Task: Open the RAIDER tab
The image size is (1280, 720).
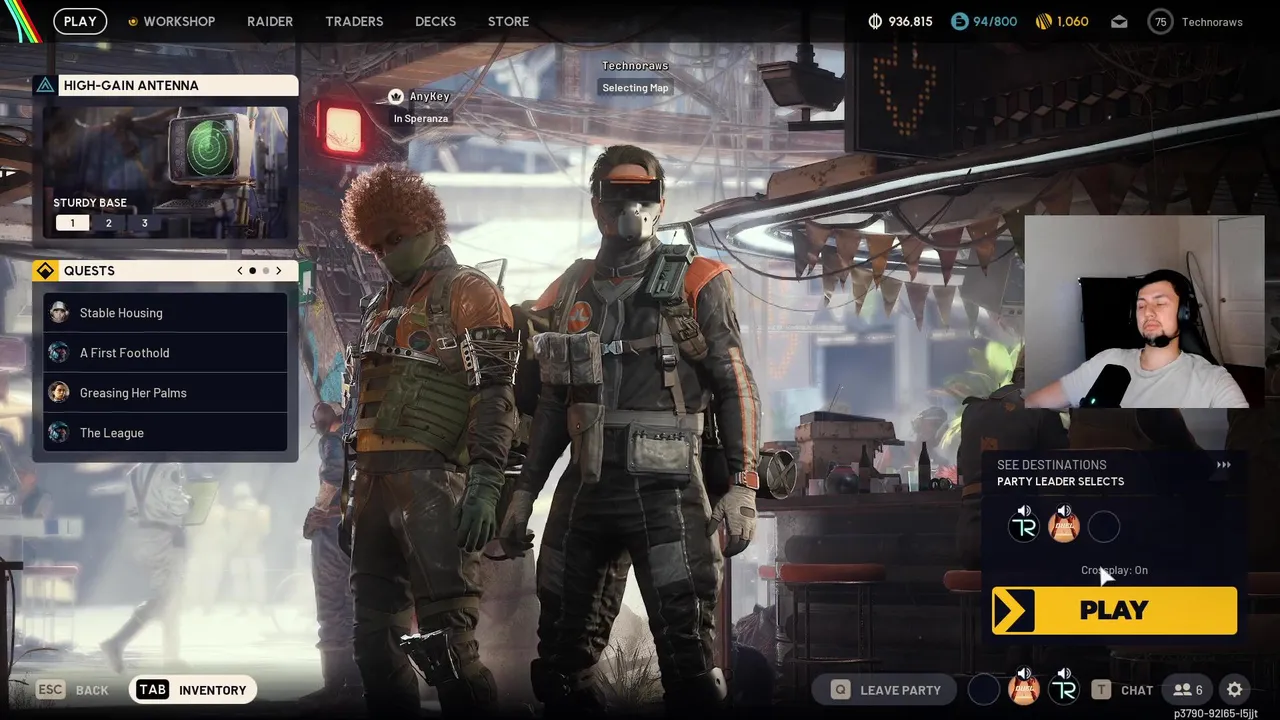Action: point(270,21)
